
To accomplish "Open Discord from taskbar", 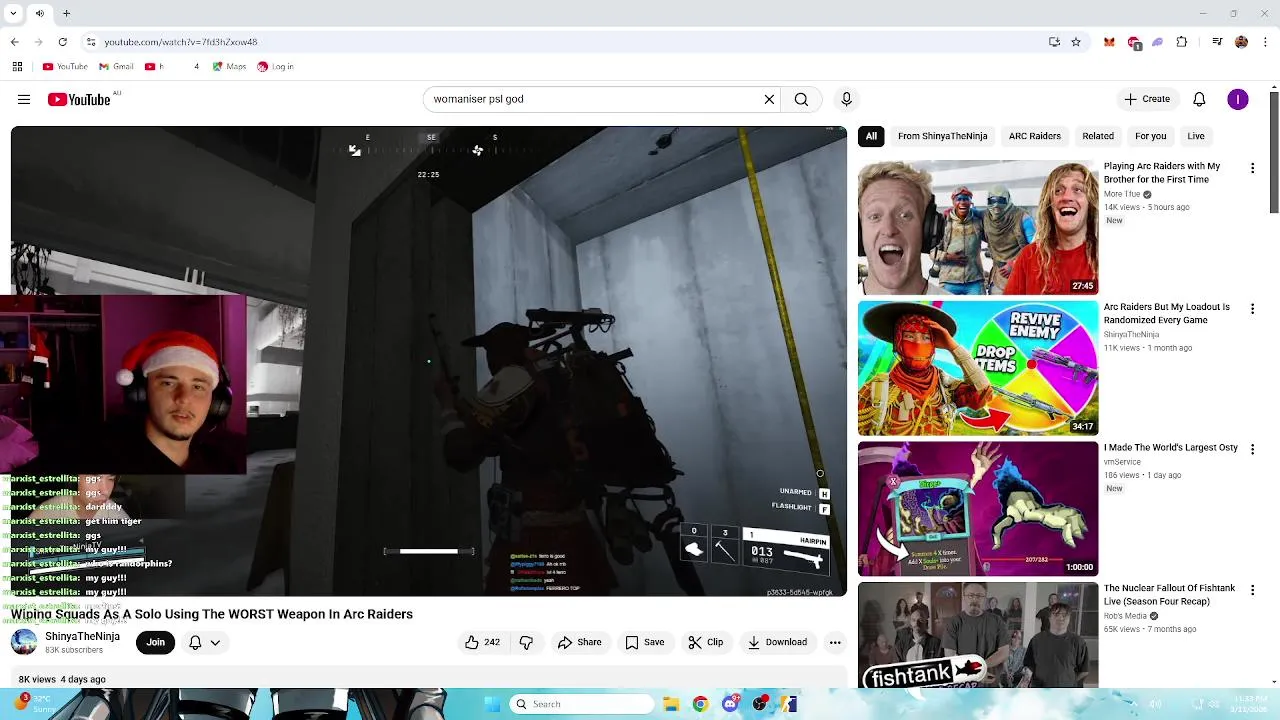I will pos(730,704).
